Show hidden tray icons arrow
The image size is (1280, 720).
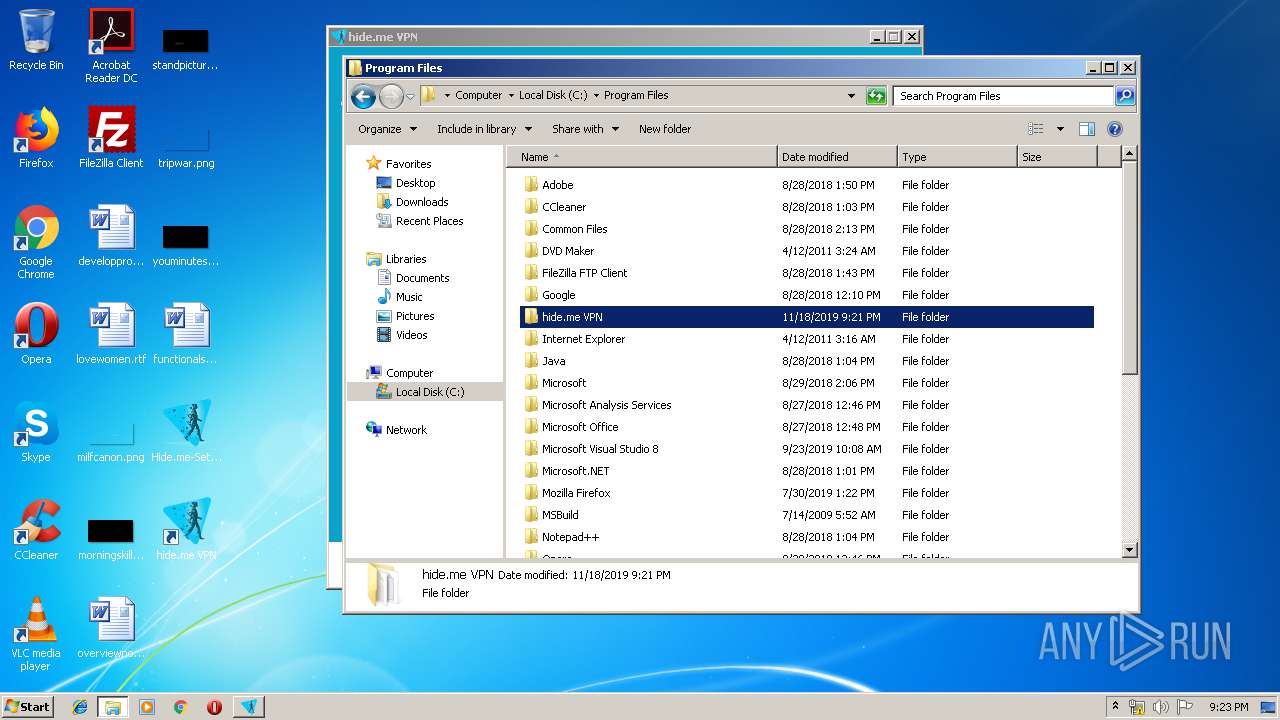(x=1115, y=707)
